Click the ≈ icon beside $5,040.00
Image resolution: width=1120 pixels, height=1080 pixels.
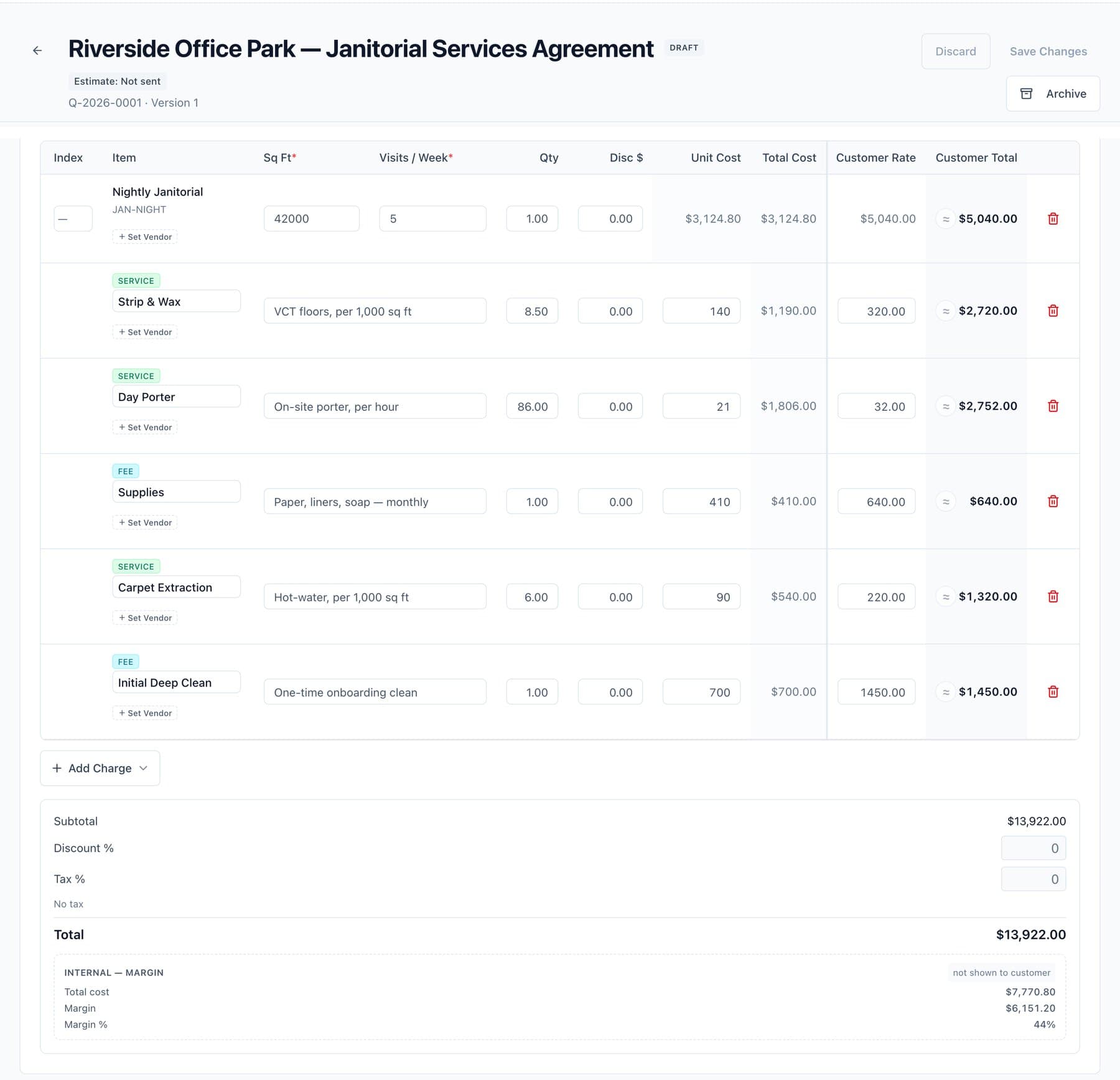[946, 218]
